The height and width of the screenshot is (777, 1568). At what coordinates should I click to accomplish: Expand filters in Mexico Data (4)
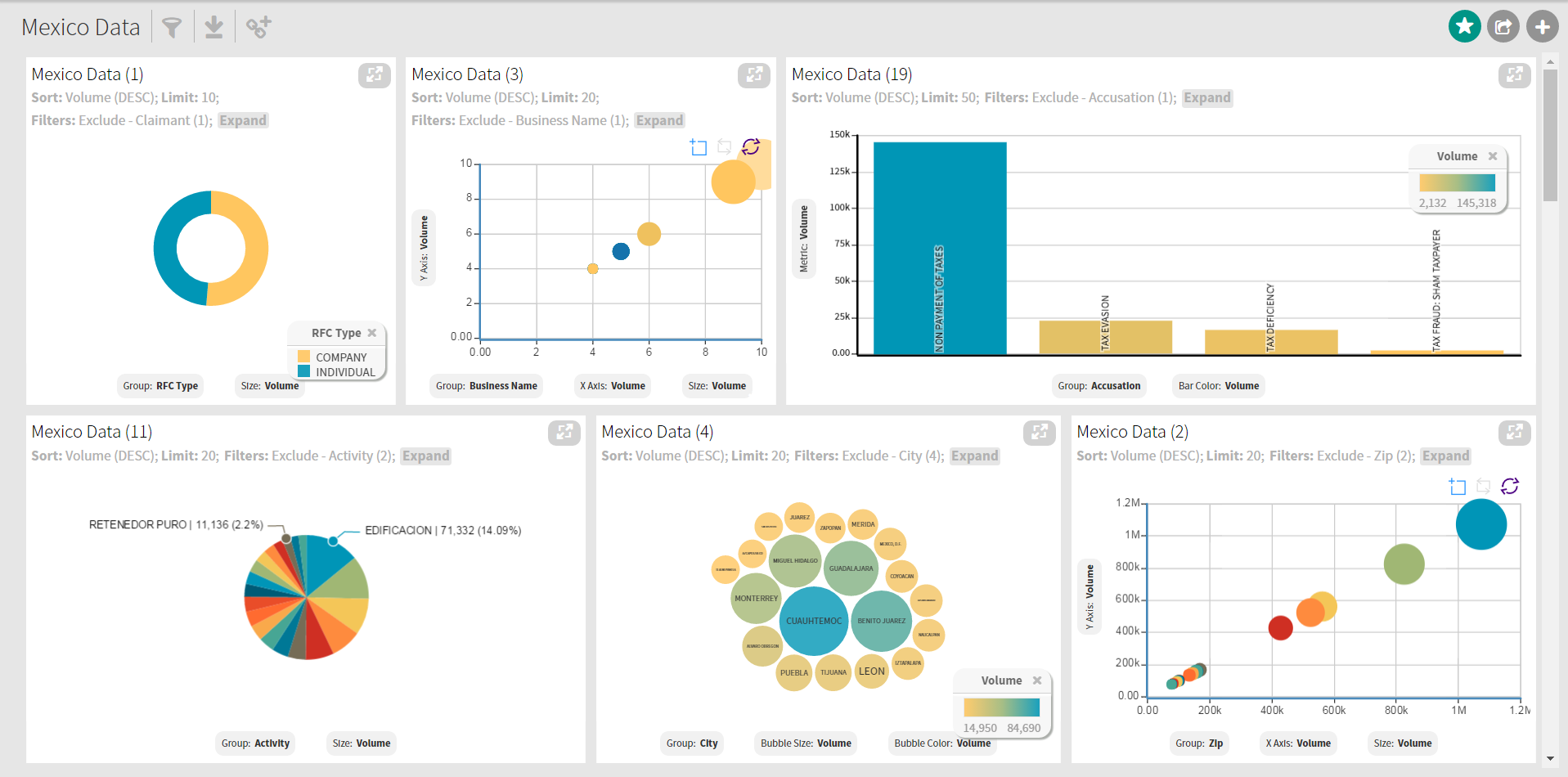tap(974, 456)
